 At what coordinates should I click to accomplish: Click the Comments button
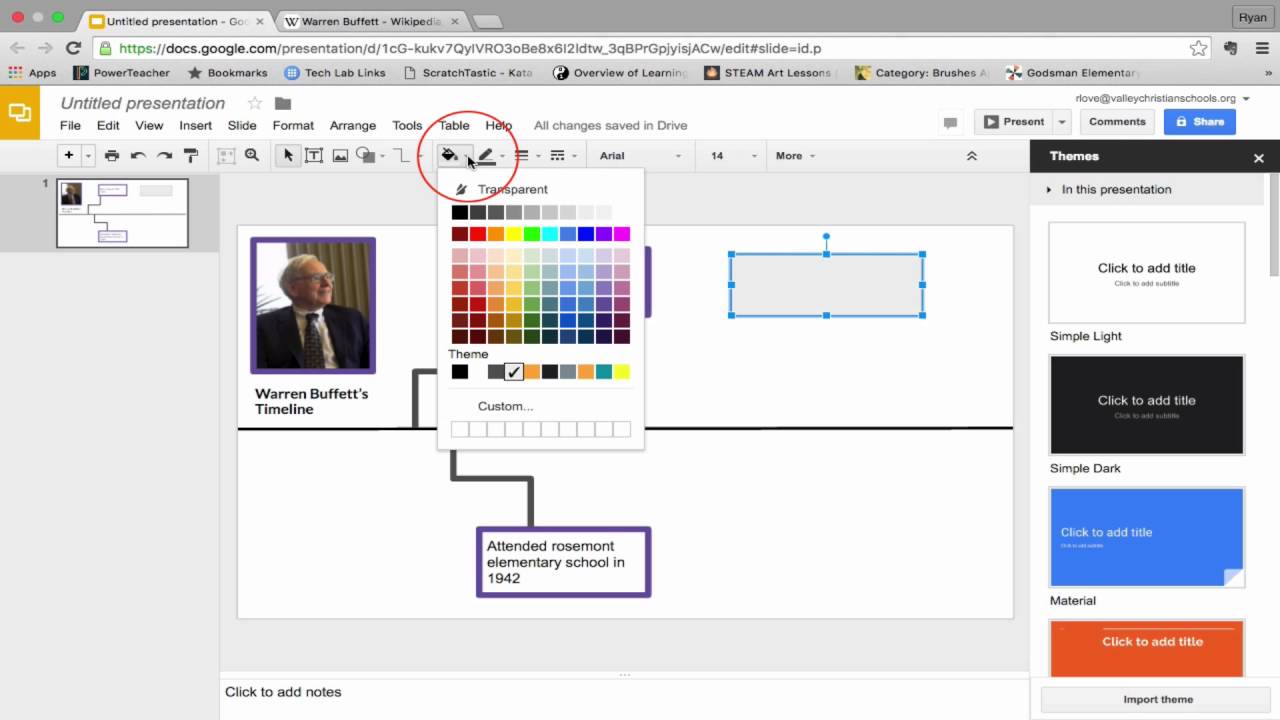pyautogui.click(x=1117, y=122)
